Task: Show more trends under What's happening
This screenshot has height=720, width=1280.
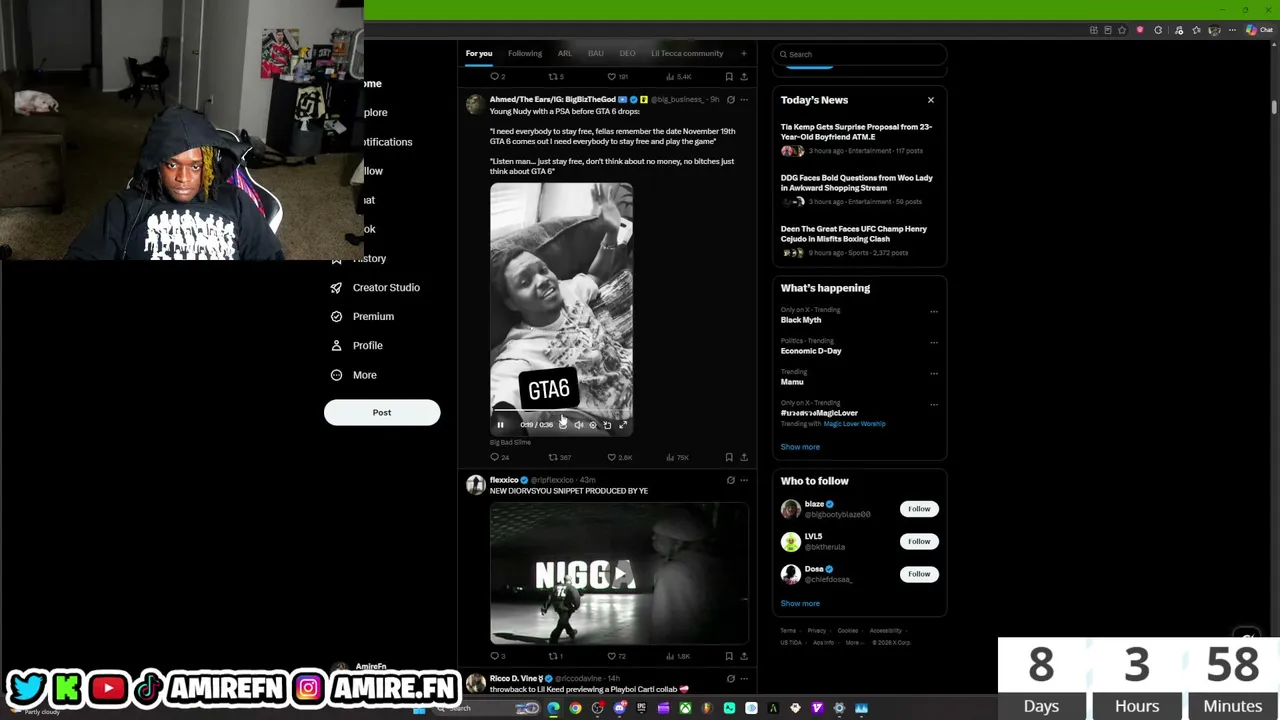Action: point(800,447)
